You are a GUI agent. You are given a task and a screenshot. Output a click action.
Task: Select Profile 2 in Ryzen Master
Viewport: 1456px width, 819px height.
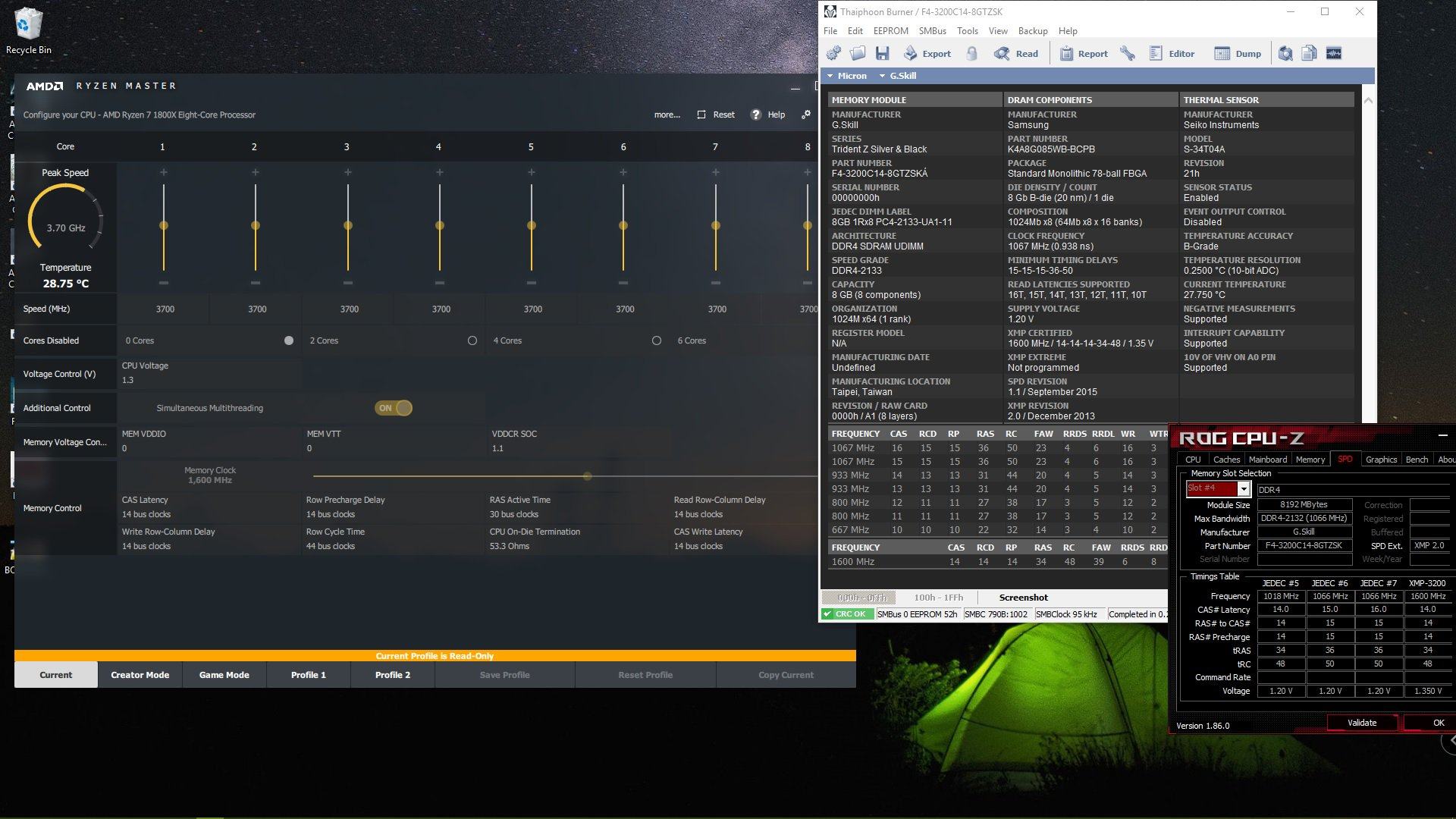click(392, 675)
